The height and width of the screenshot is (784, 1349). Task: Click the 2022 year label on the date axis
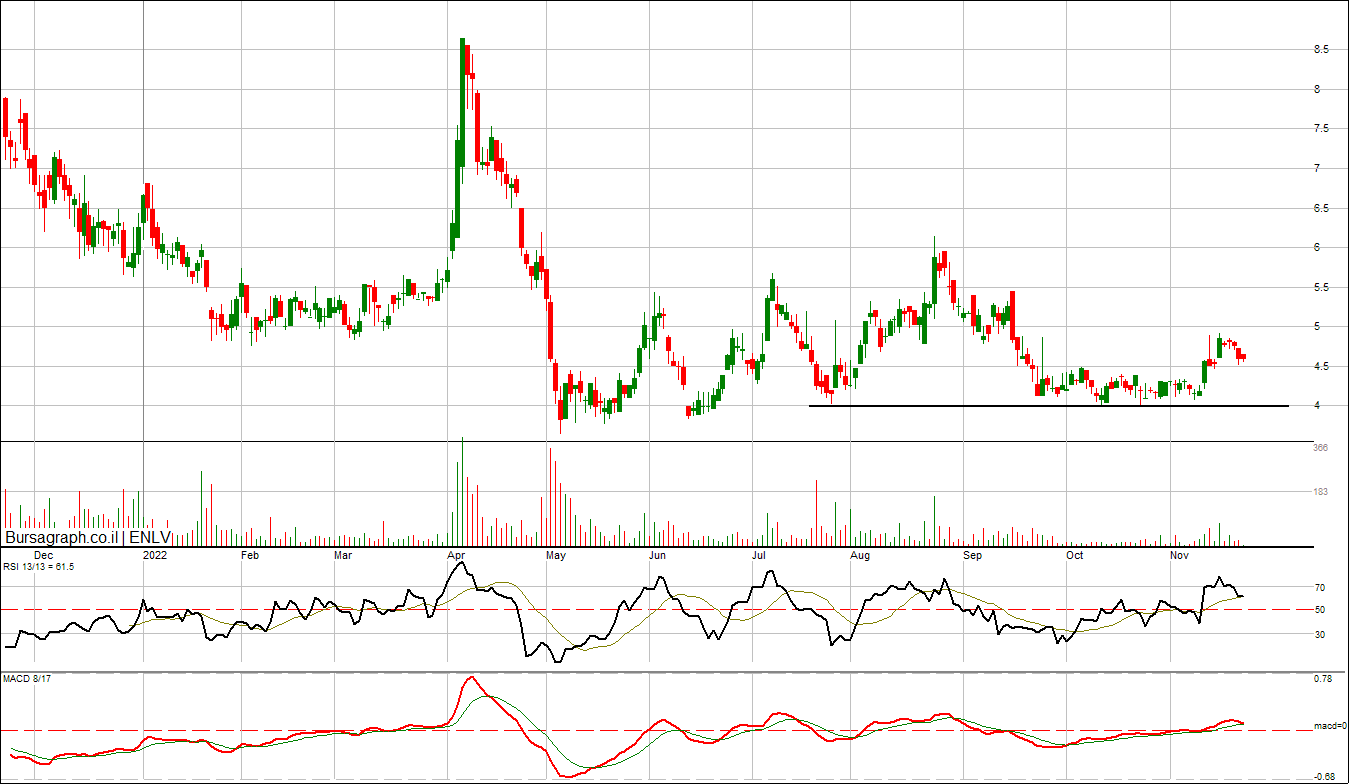tap(155, 553)
